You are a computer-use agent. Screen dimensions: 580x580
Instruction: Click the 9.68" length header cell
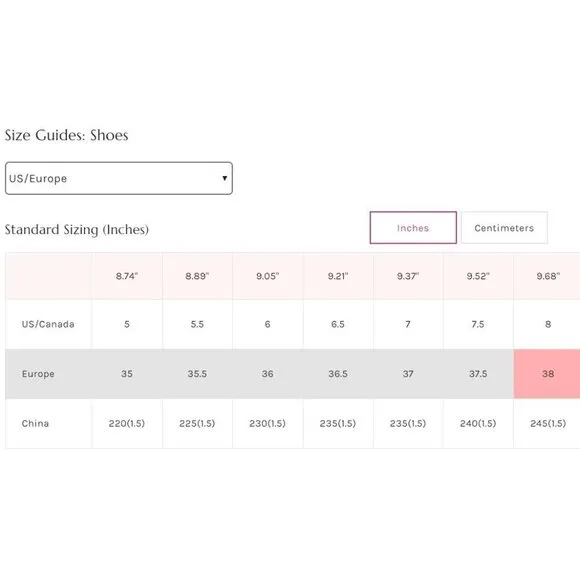[x=548, y=276]
